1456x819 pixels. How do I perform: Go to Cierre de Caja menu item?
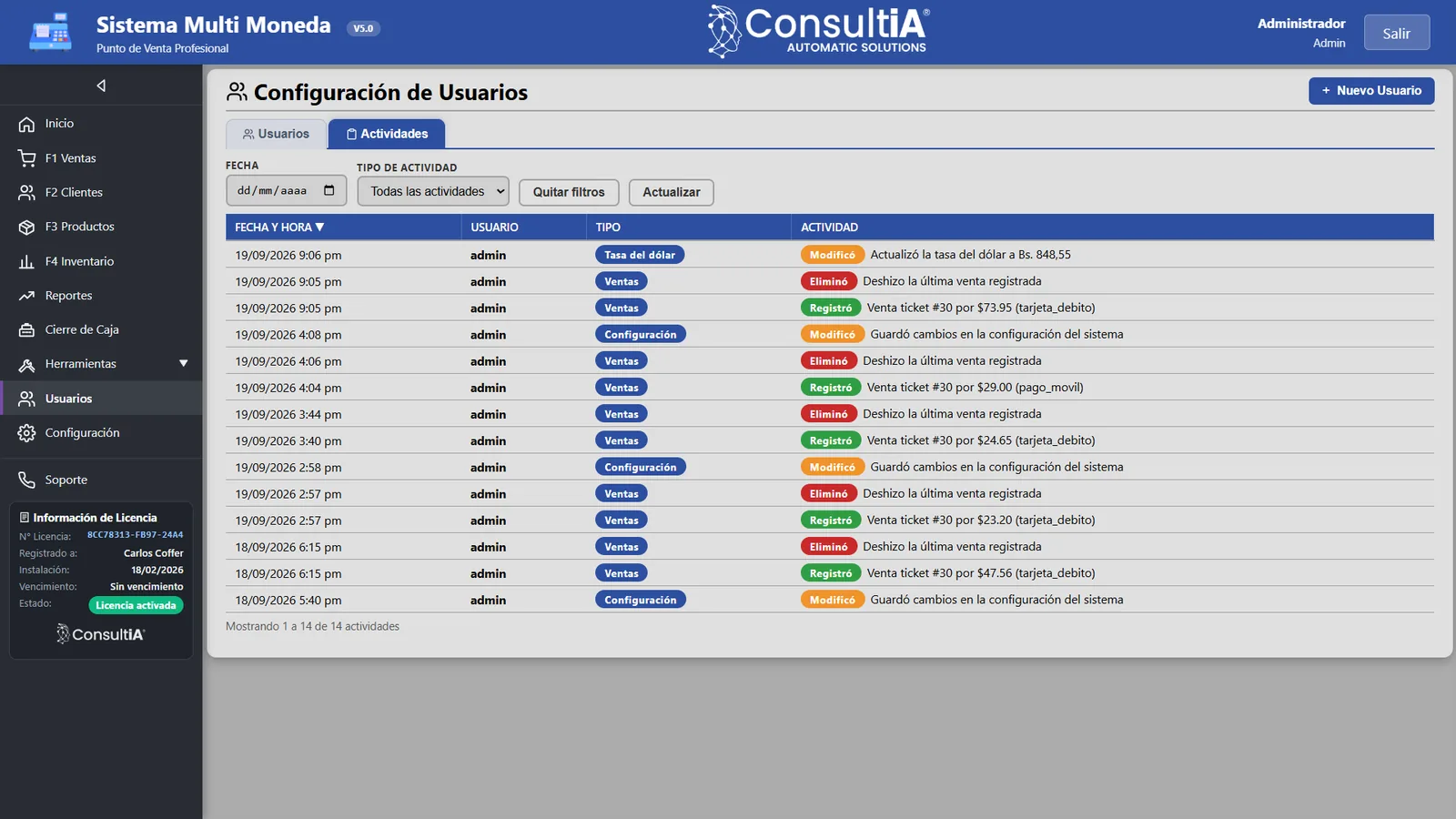pyautogui.click(x=101, y=329)
